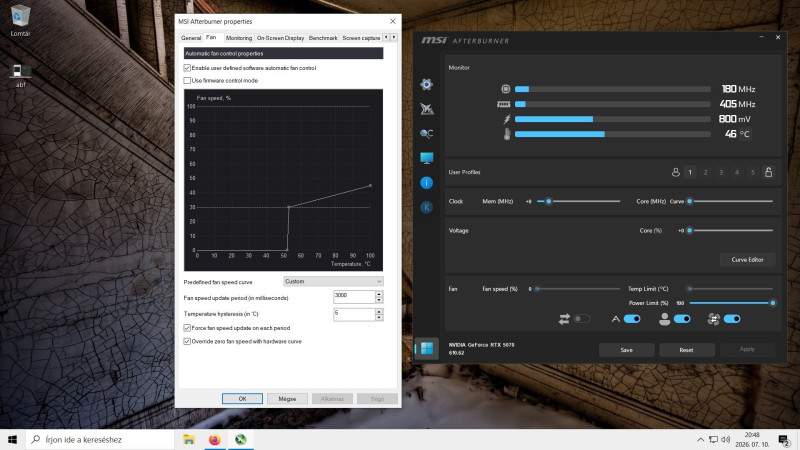
Task: Click the Curve Editor button
Action: [x=747, y=260]
